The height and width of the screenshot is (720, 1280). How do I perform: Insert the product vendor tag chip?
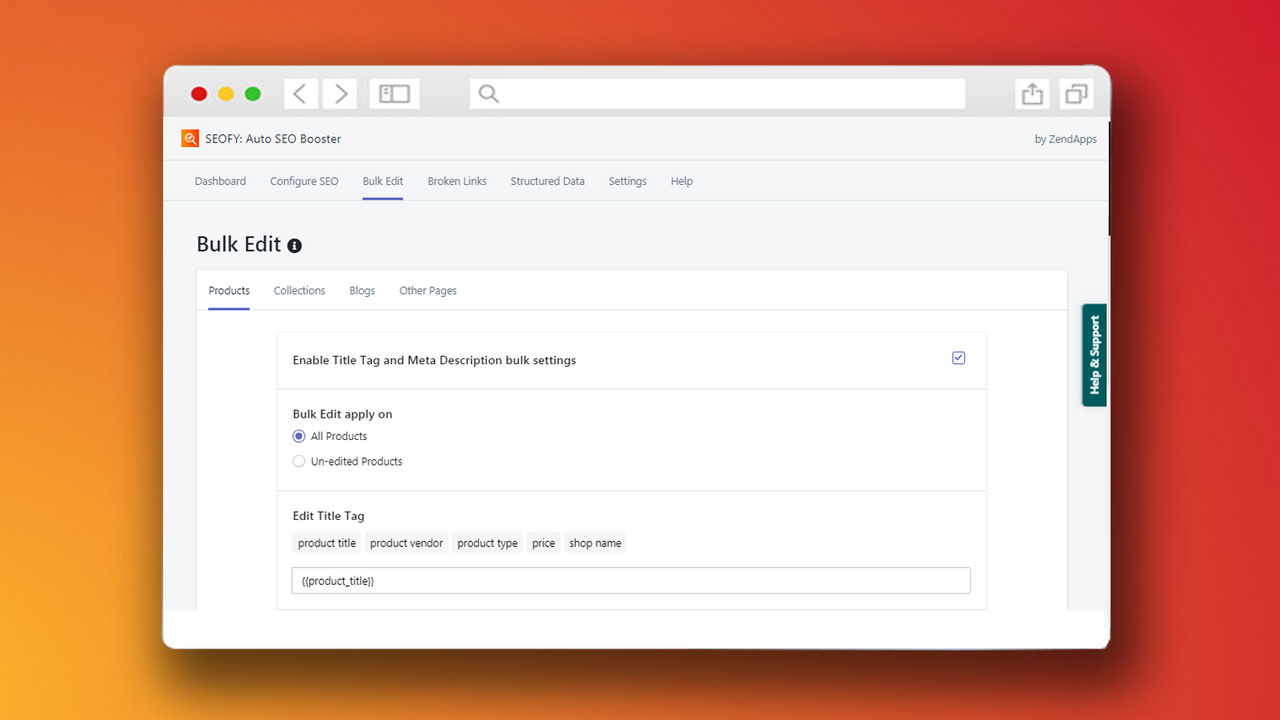point(406,543)
